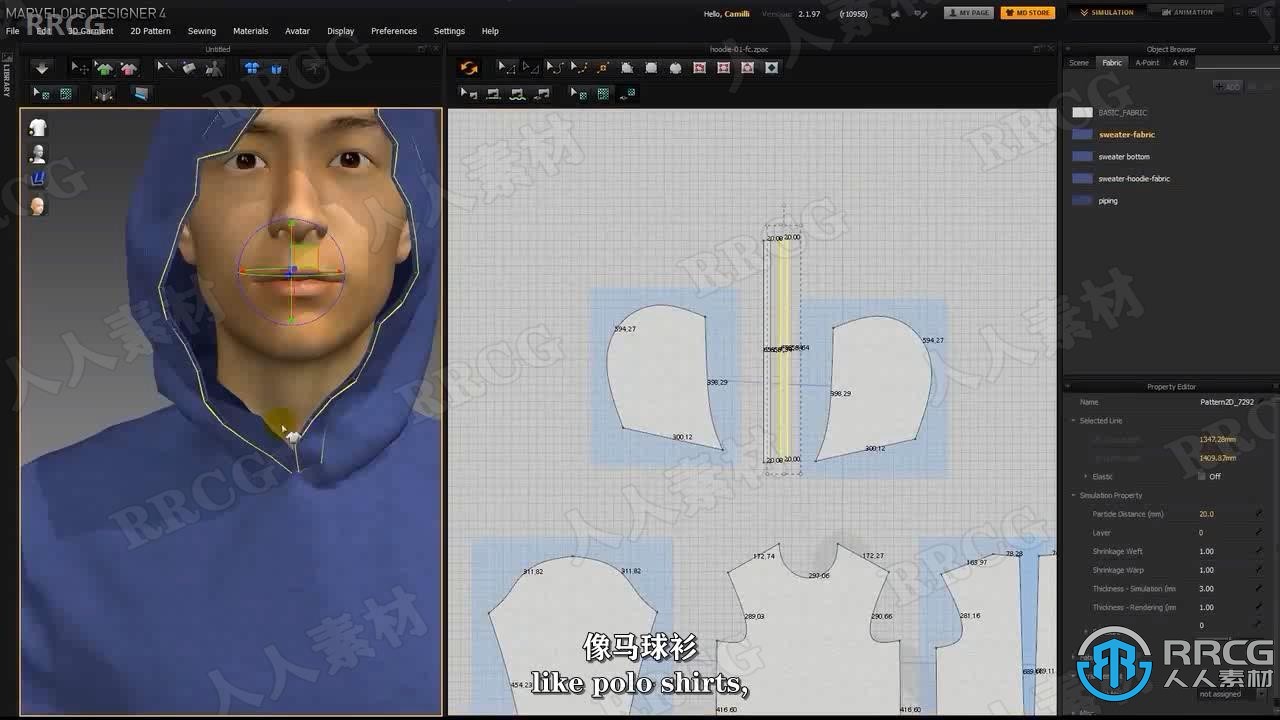Viewport: 1280px width, 720px height.
Task: Select the sweater bottom fabric swatch
Action: 1082,157
